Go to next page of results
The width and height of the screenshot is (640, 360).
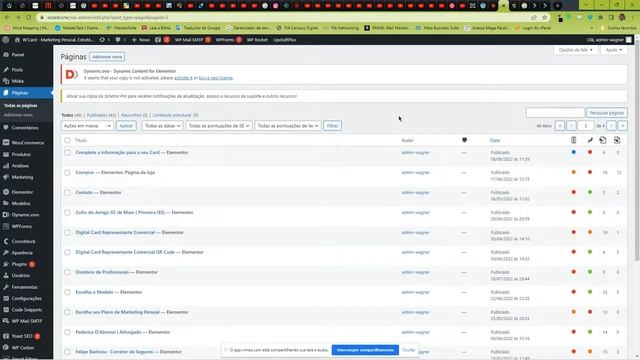[611, 126]
